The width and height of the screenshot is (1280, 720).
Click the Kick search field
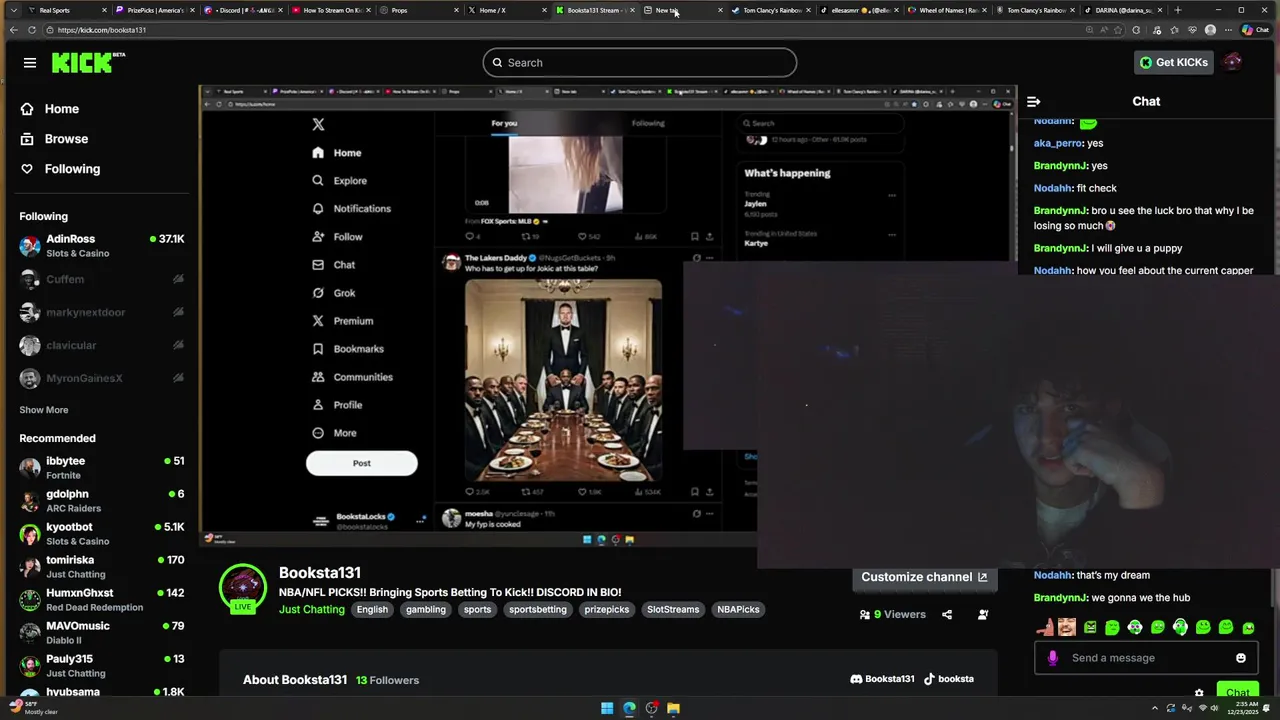click(640, 62)
